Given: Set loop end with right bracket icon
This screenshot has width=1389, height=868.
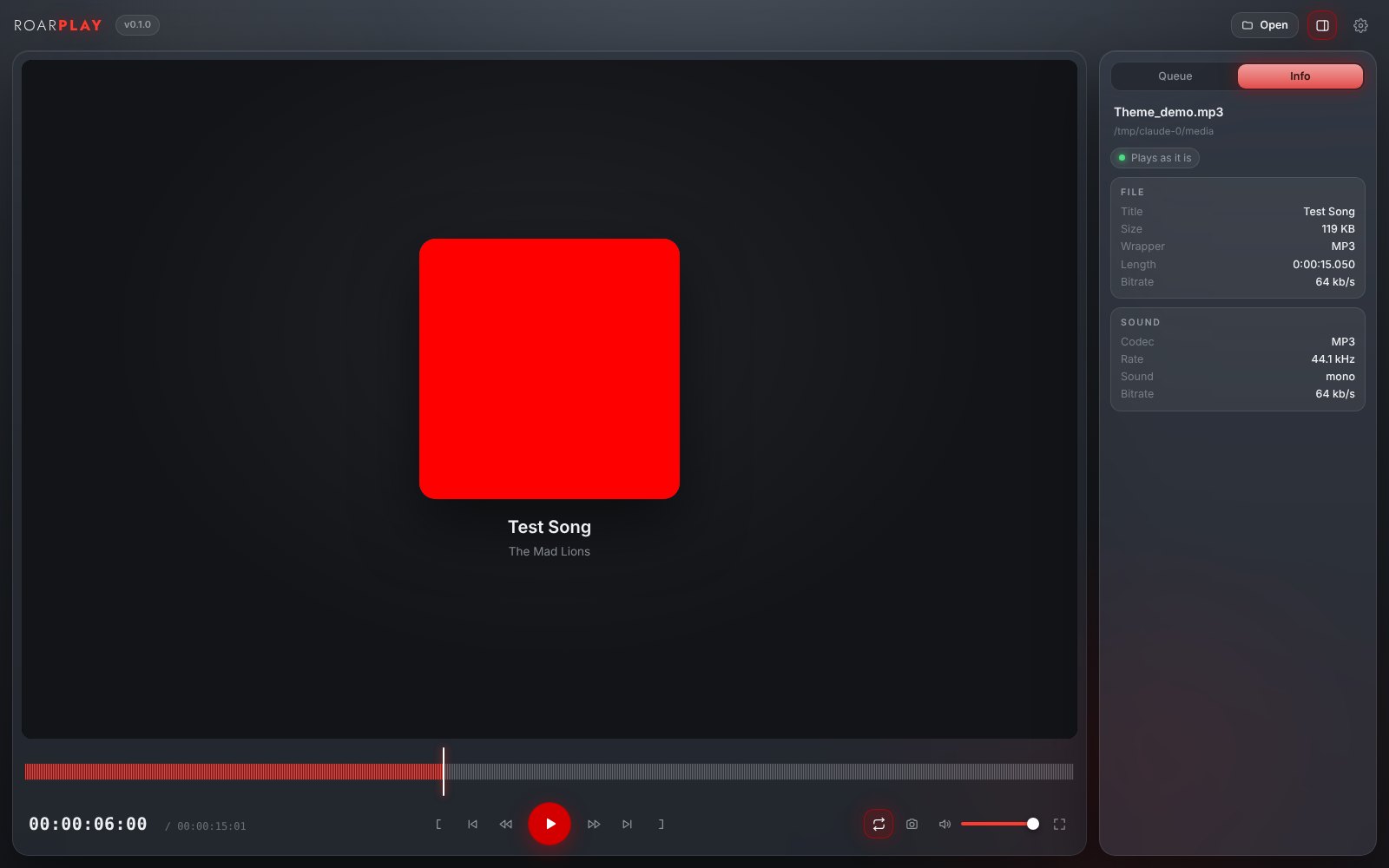Looking at the screenshot, I should [x=661, y=824].
